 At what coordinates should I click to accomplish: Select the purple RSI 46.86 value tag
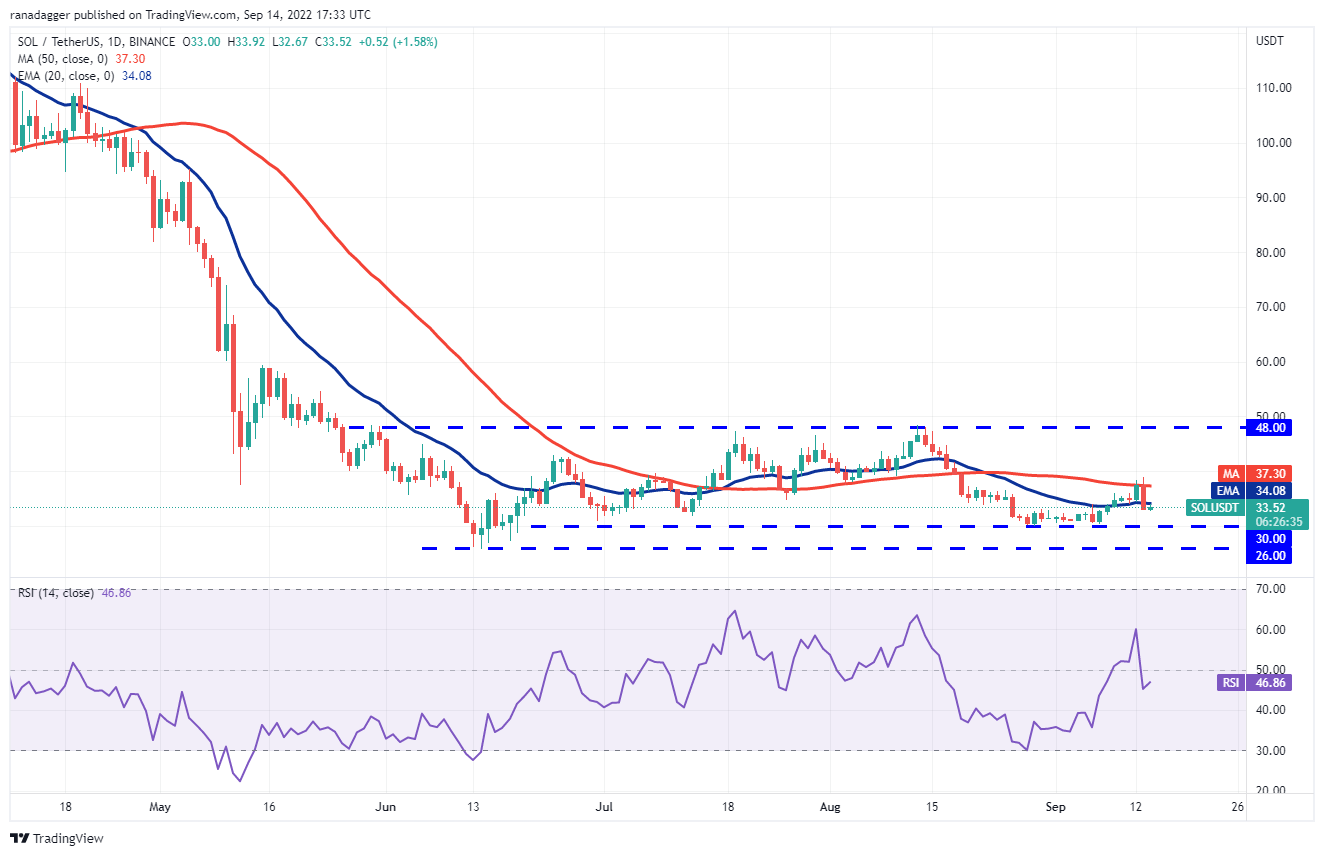tap(1254, 682)
